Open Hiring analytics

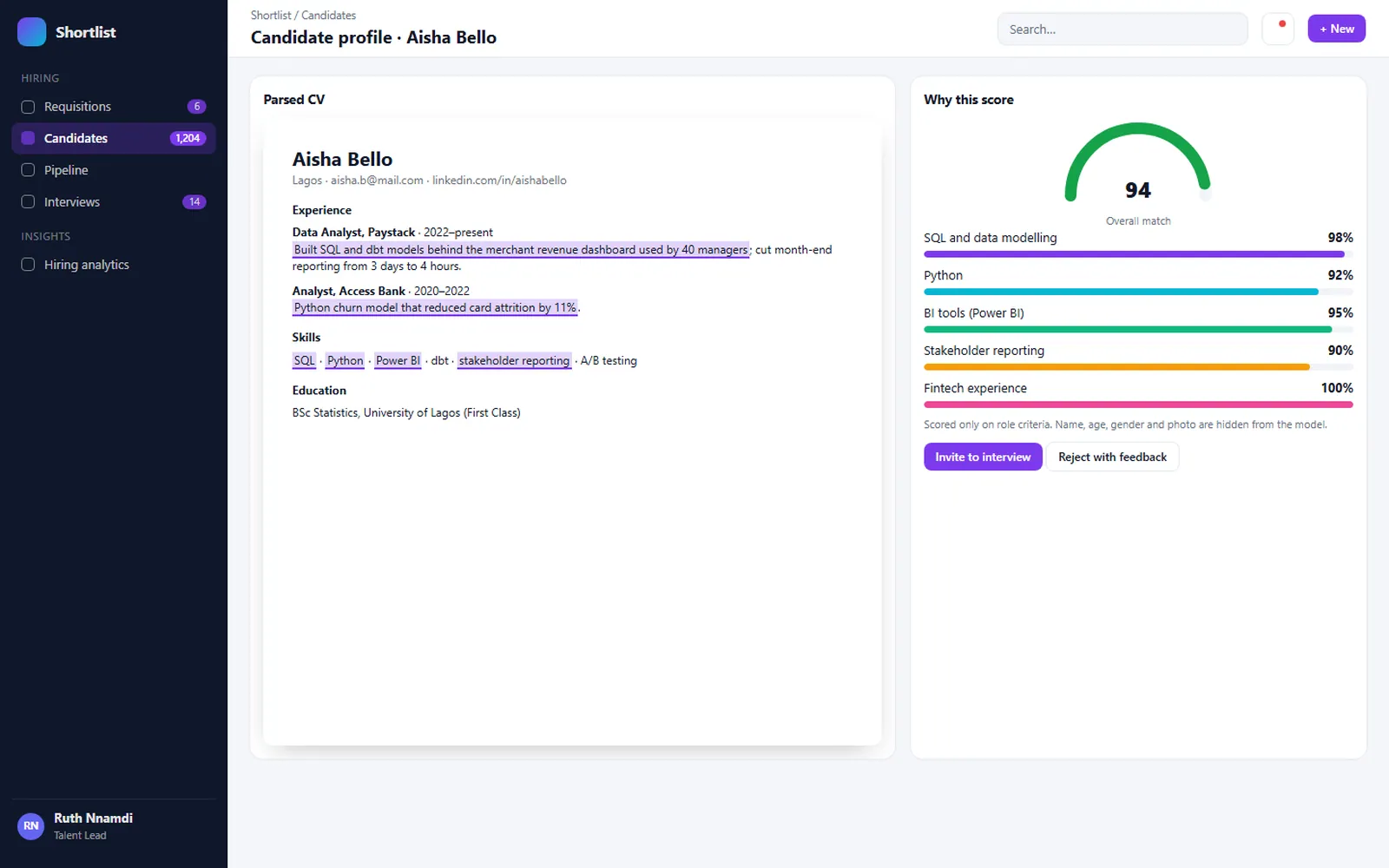click(x=114, y=265)
